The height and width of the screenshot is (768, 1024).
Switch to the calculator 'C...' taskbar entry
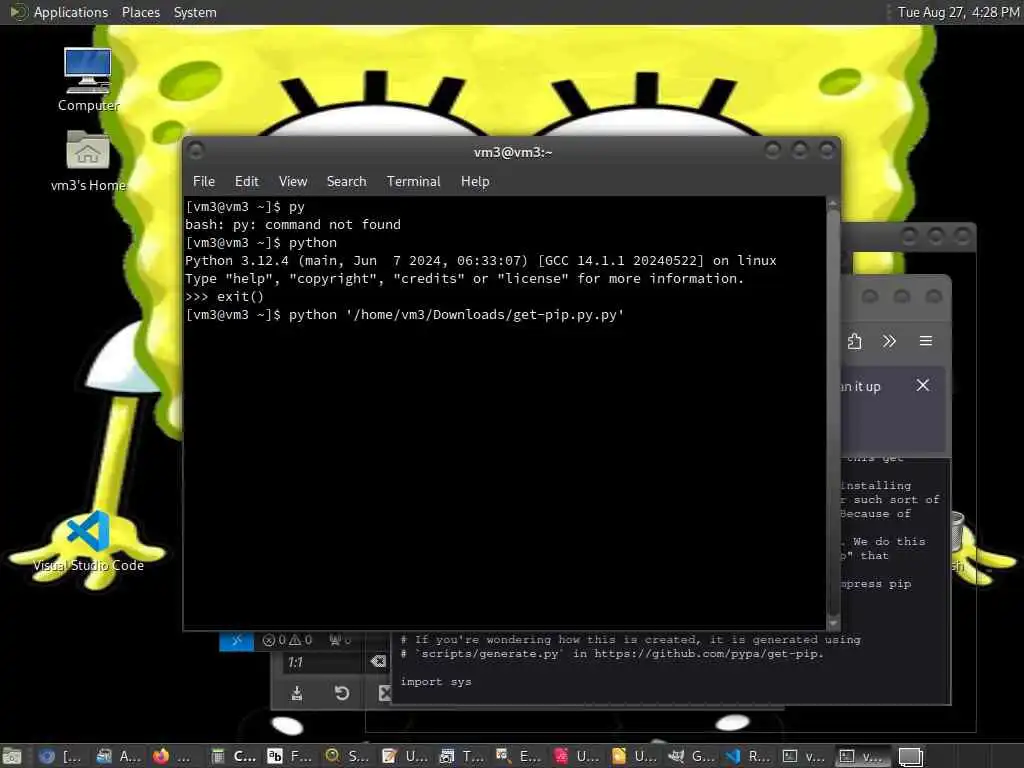pos(234,756)
